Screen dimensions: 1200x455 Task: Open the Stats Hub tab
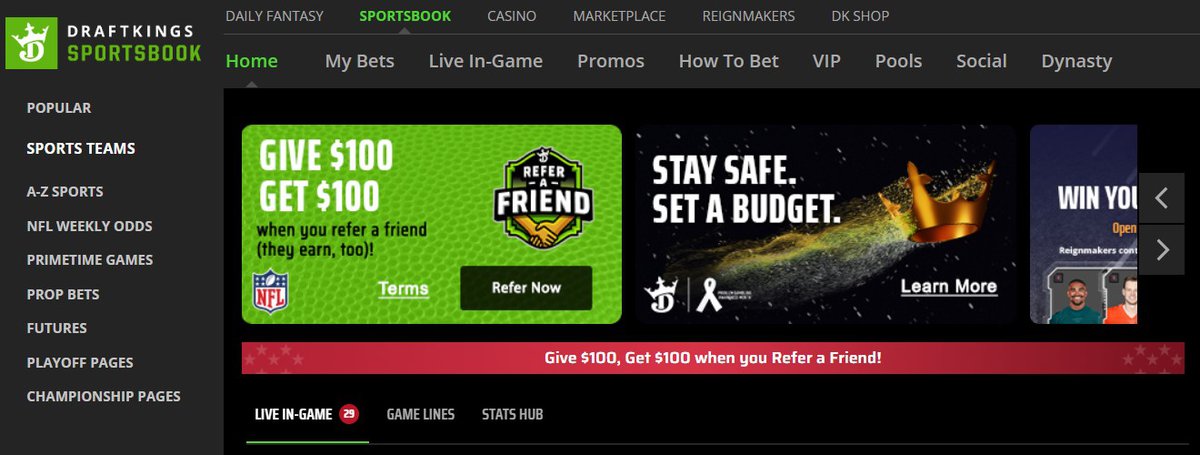click(x=512, y=414)
